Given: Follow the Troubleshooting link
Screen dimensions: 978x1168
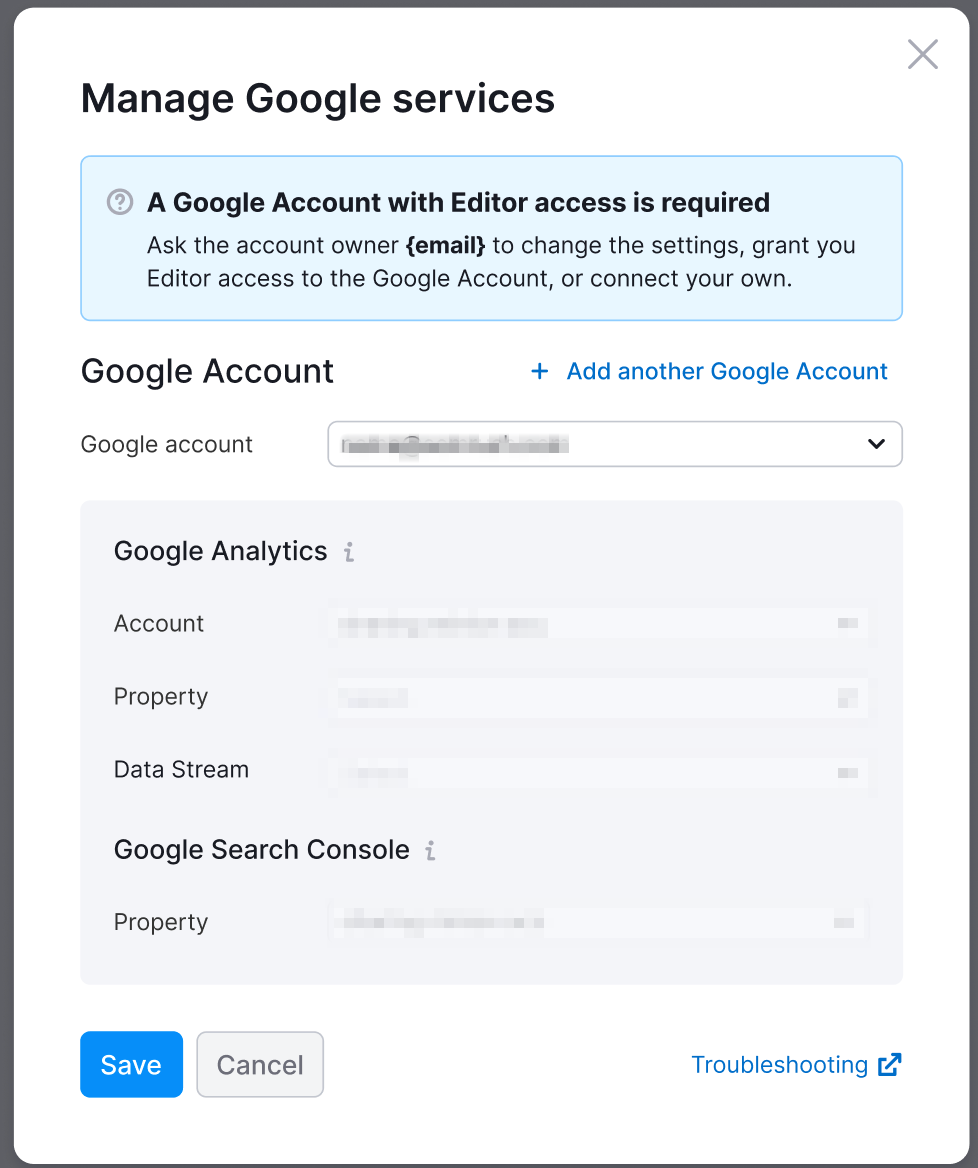Looking at the screenshot, I should coord(779,1065).
